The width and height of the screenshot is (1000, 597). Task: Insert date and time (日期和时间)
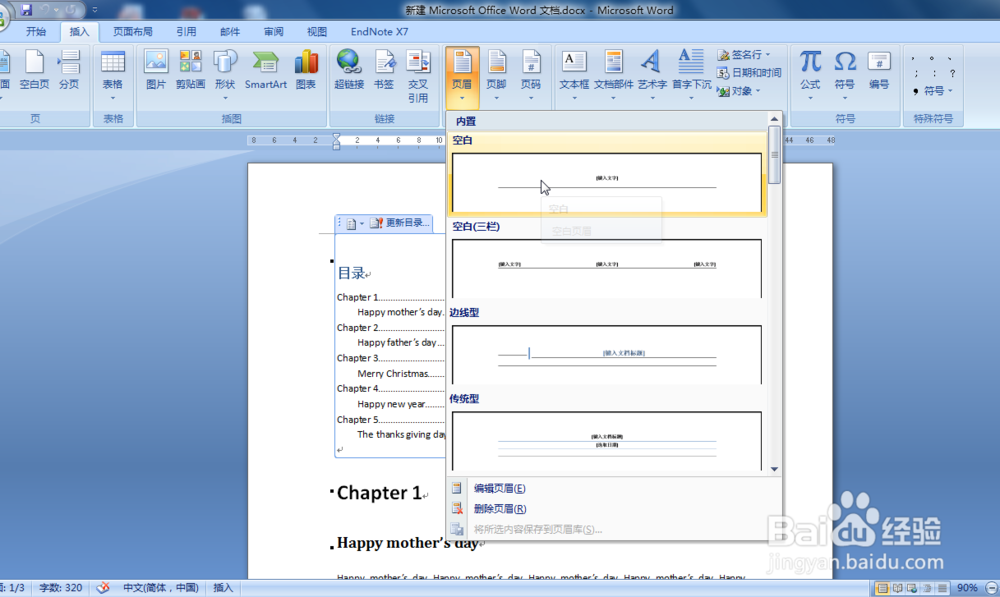pyautogui.click(x=749, y=73)
